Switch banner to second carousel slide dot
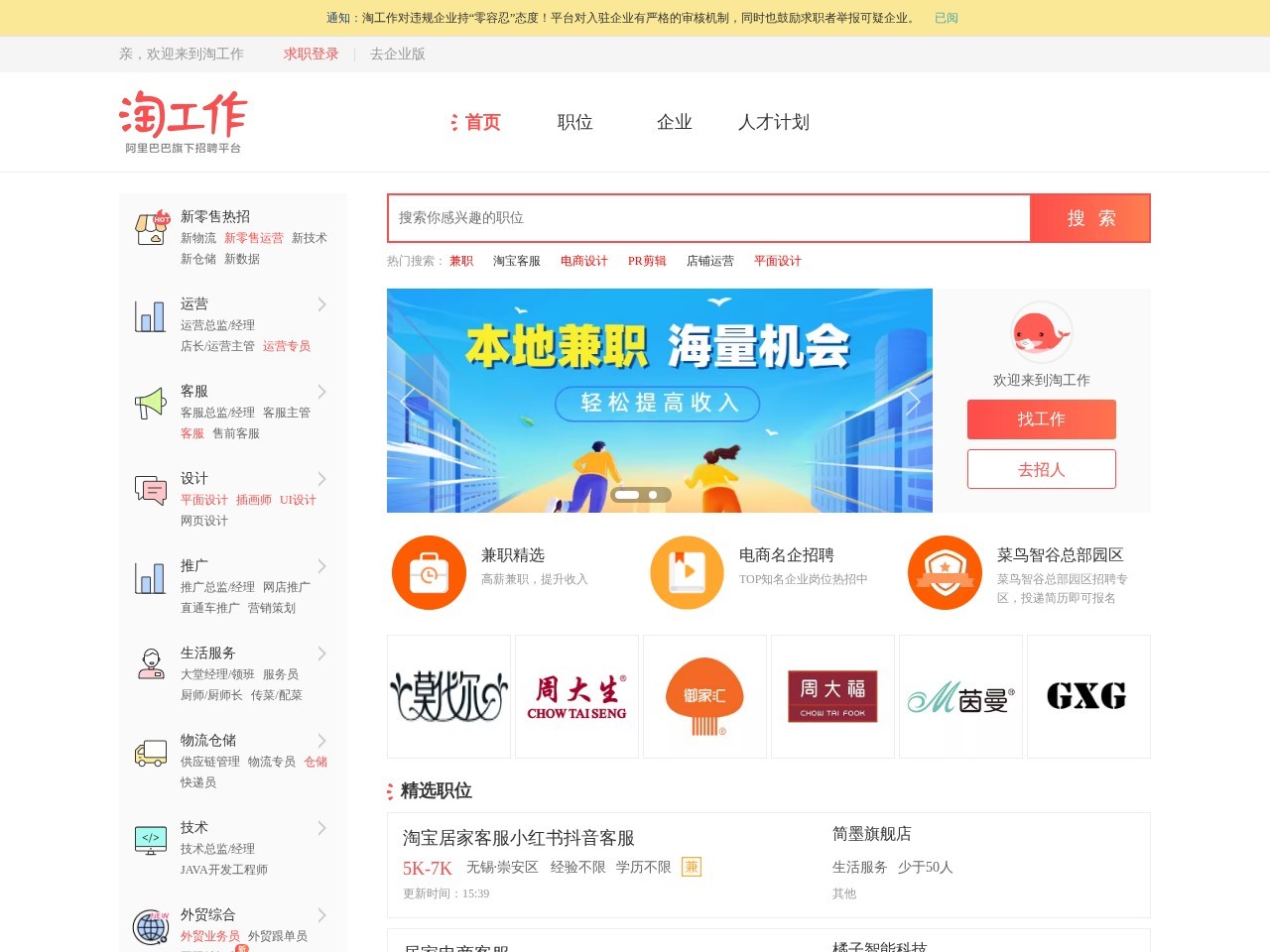The height and width of the screenshot is (952, 1270). tap(653, 495)
